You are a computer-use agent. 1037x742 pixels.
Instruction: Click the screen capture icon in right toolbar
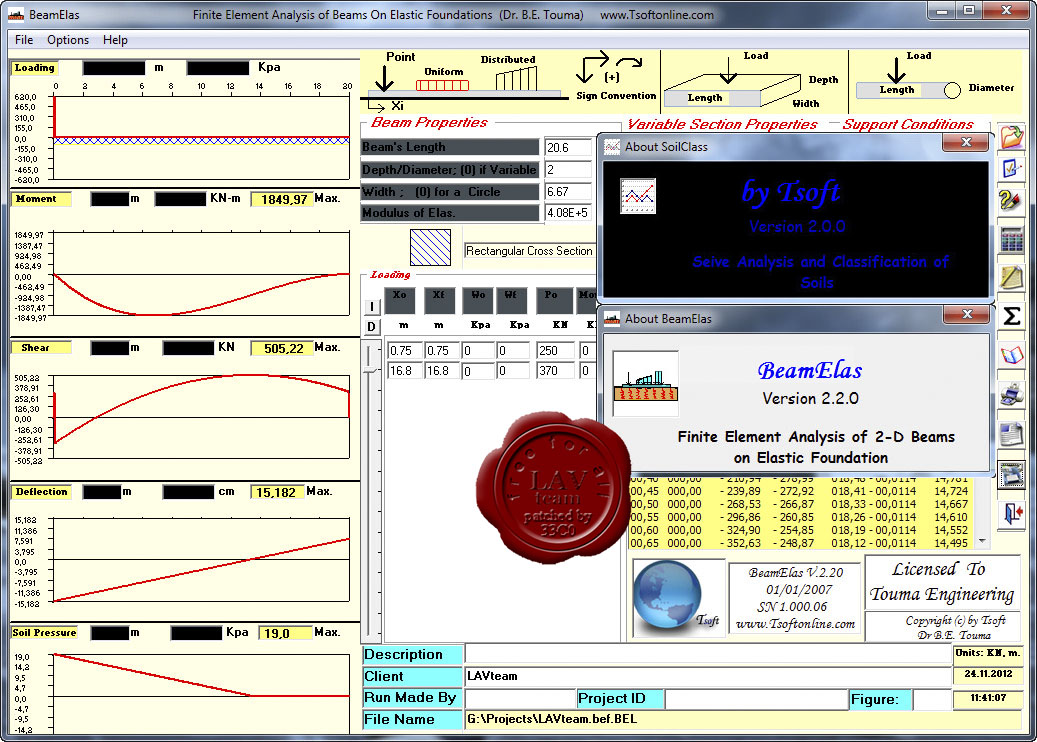click(1011, 474)
